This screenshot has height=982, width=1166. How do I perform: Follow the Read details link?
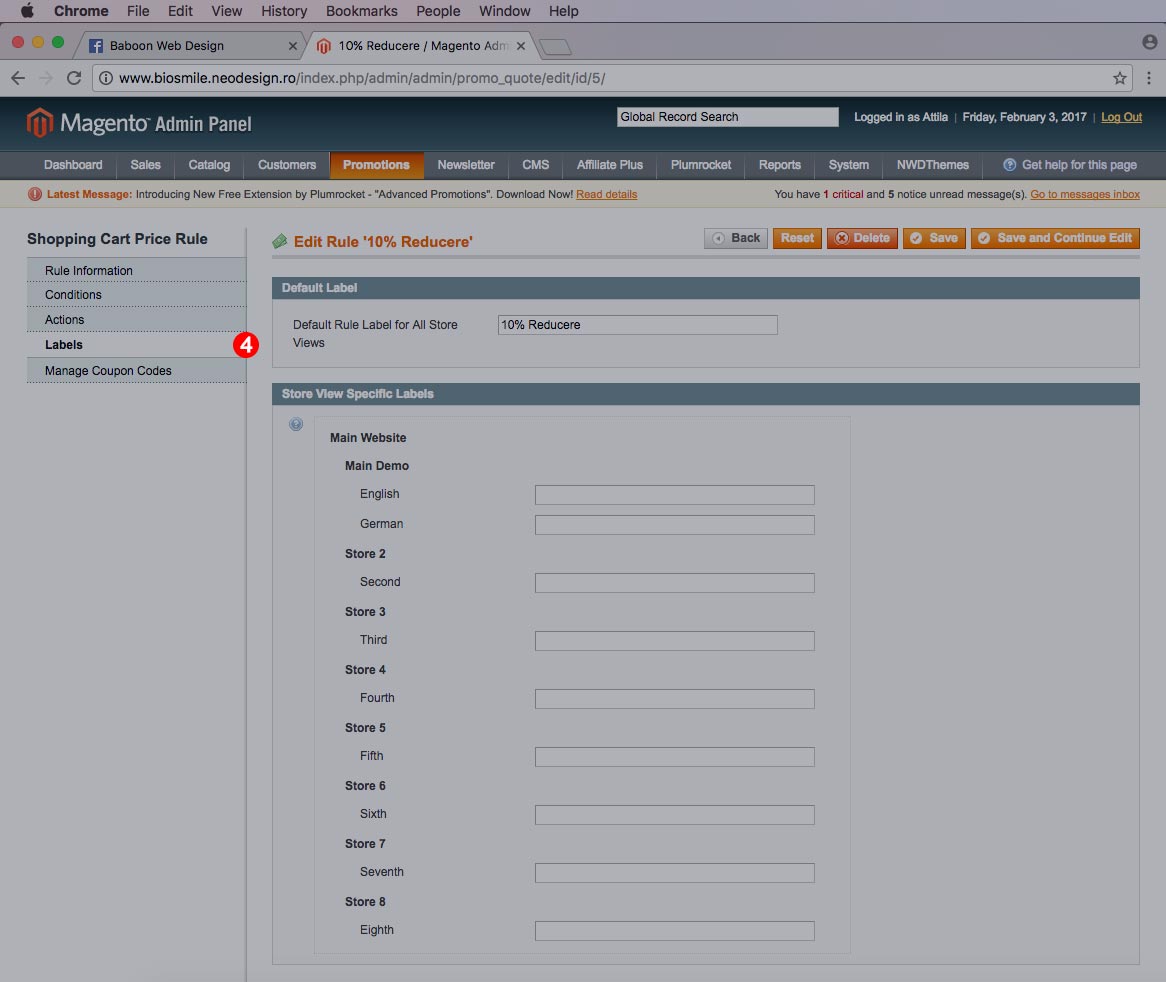(x=606, y=194)
